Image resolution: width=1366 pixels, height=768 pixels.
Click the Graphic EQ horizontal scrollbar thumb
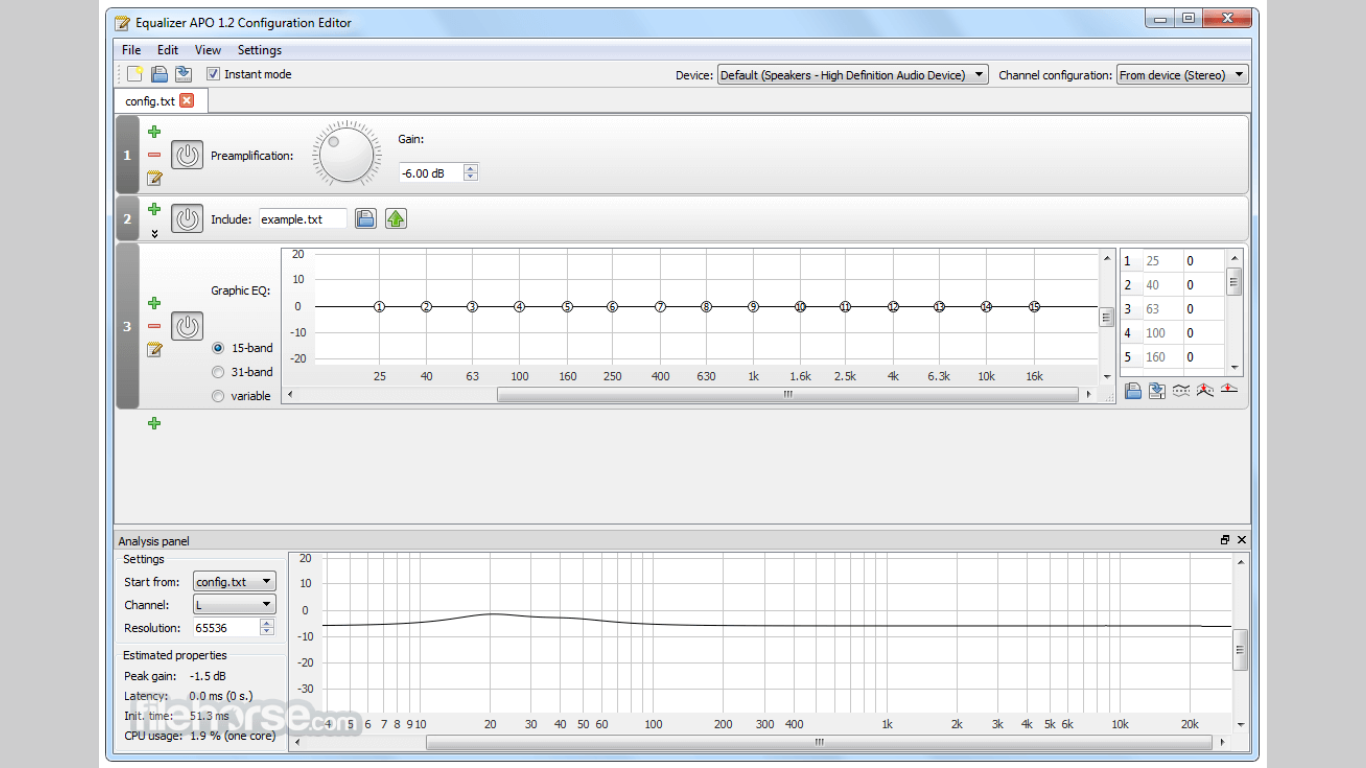coord(788,395)
